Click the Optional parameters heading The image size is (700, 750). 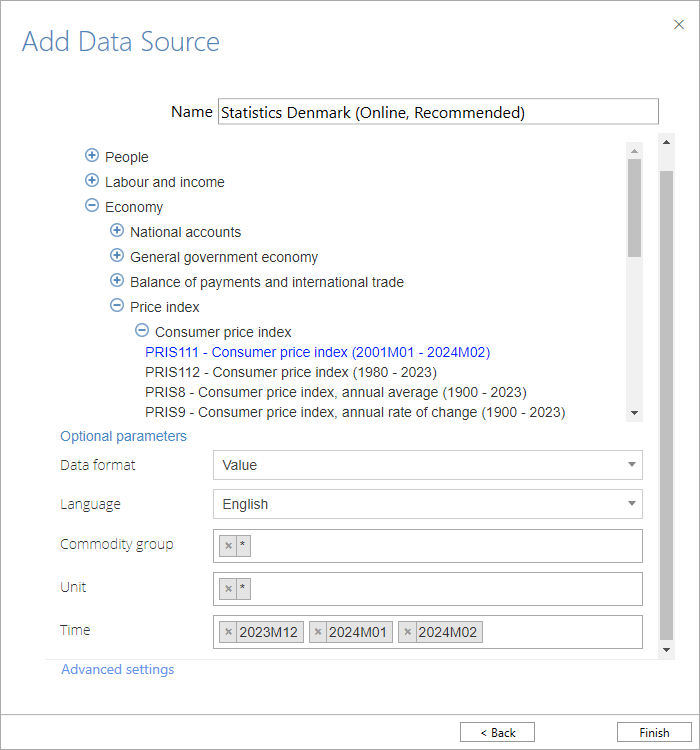(123, 436)
